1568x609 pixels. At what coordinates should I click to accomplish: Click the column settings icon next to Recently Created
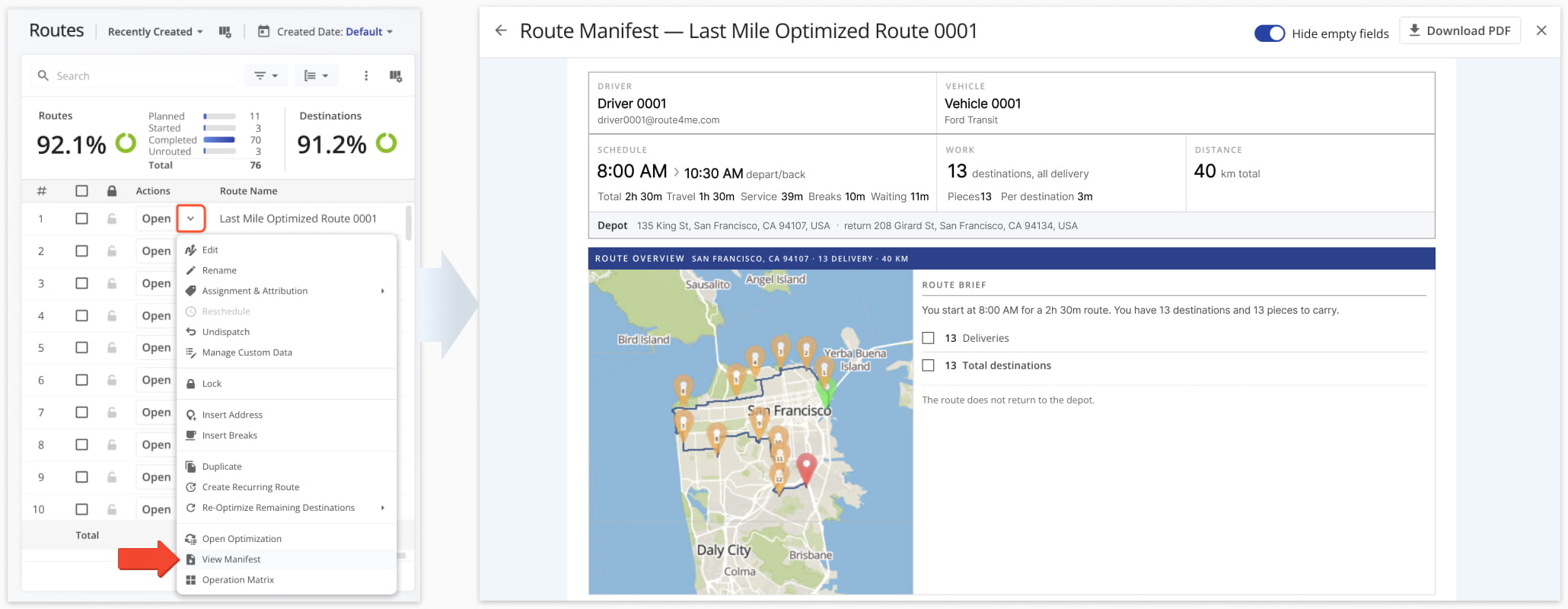(225, 31)
